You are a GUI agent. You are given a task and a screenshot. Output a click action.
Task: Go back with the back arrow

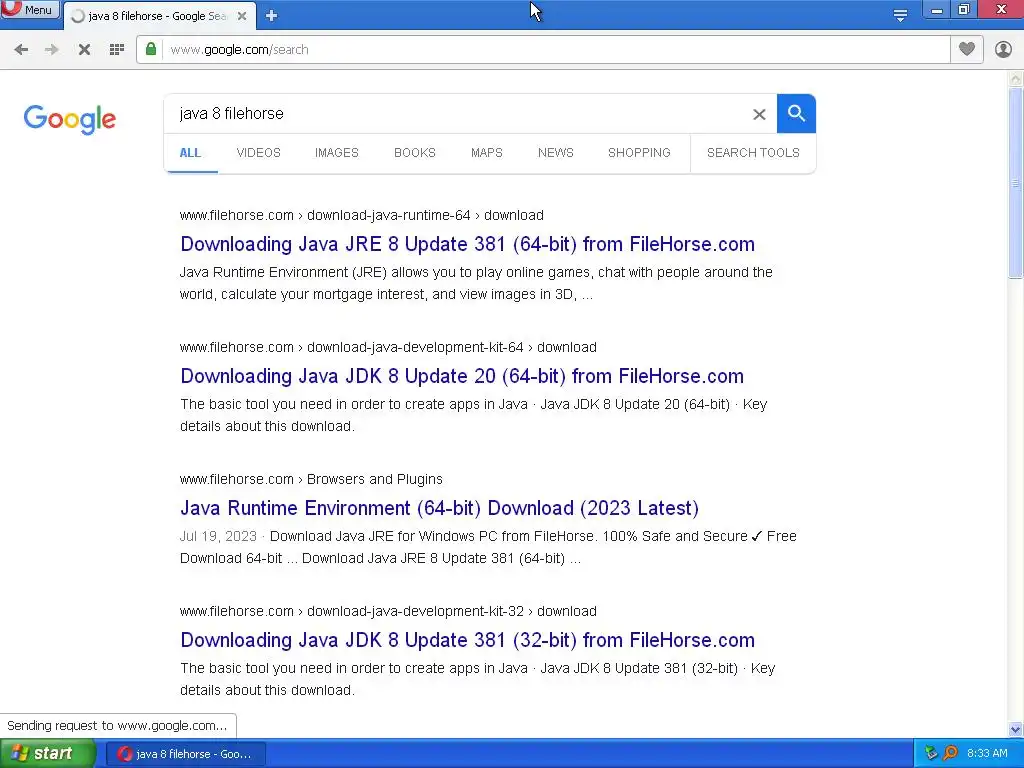click(x=21, y=50)
